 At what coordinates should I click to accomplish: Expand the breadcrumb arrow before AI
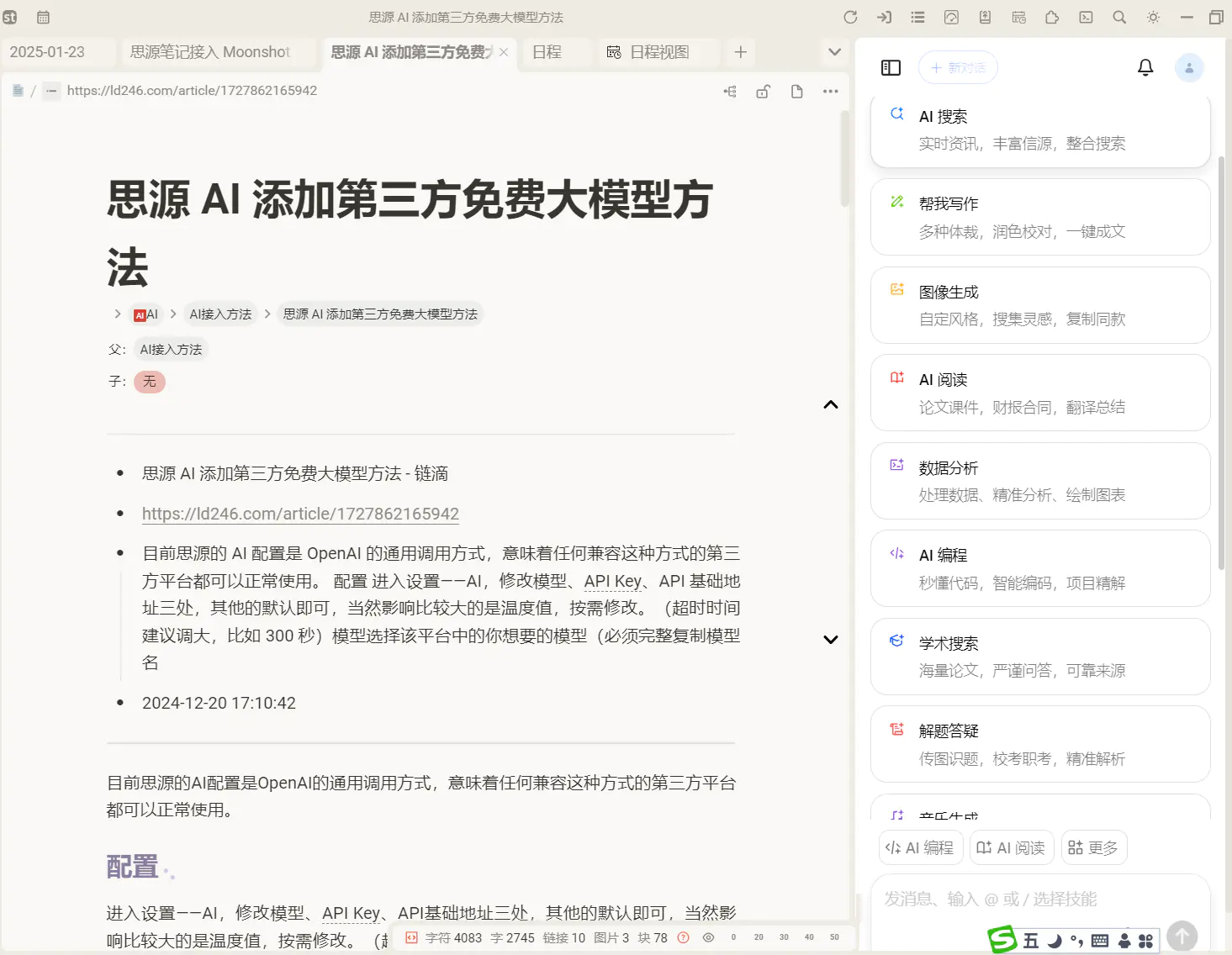(x=117, y=314)
